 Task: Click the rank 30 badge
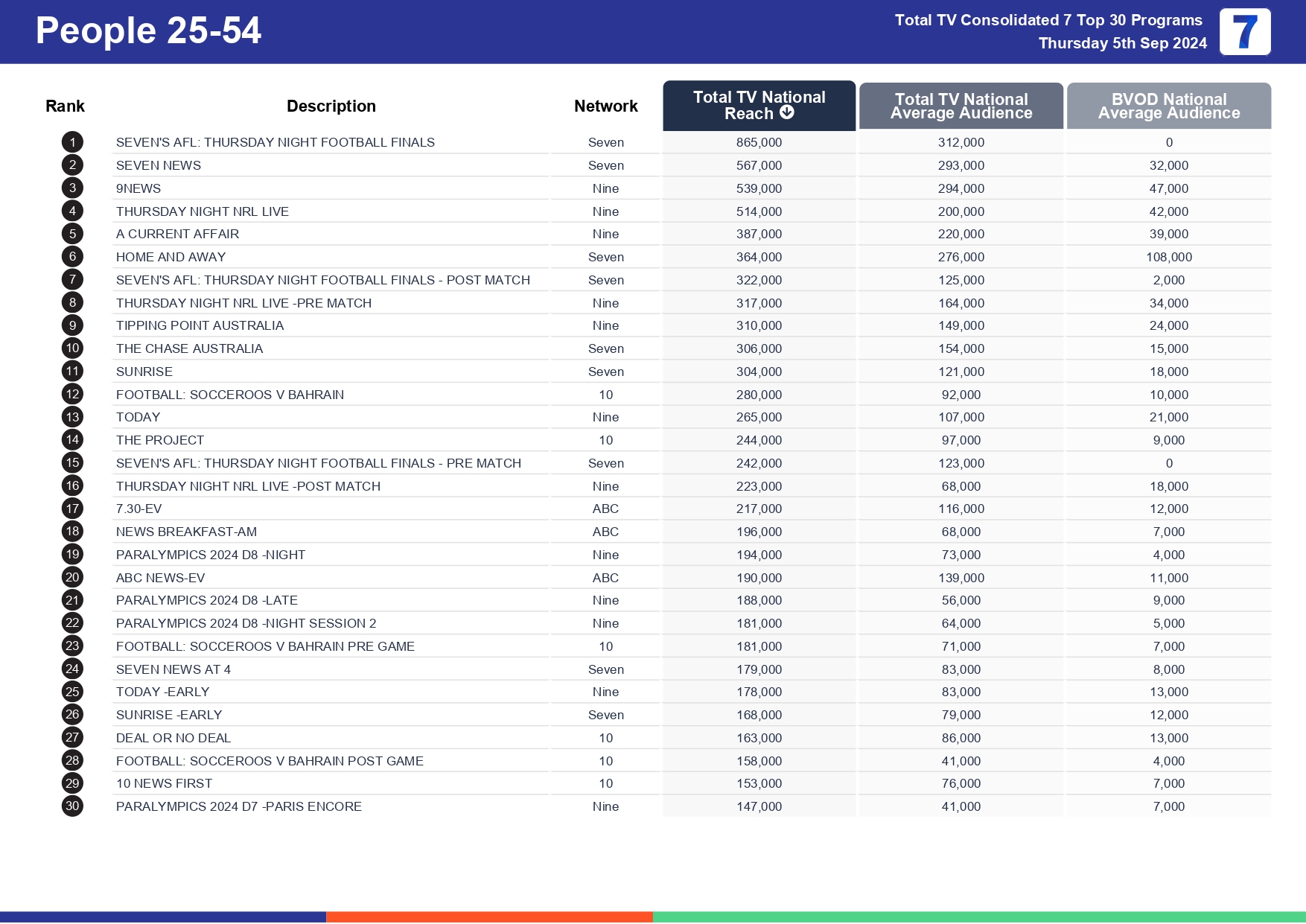pos(71,806)
